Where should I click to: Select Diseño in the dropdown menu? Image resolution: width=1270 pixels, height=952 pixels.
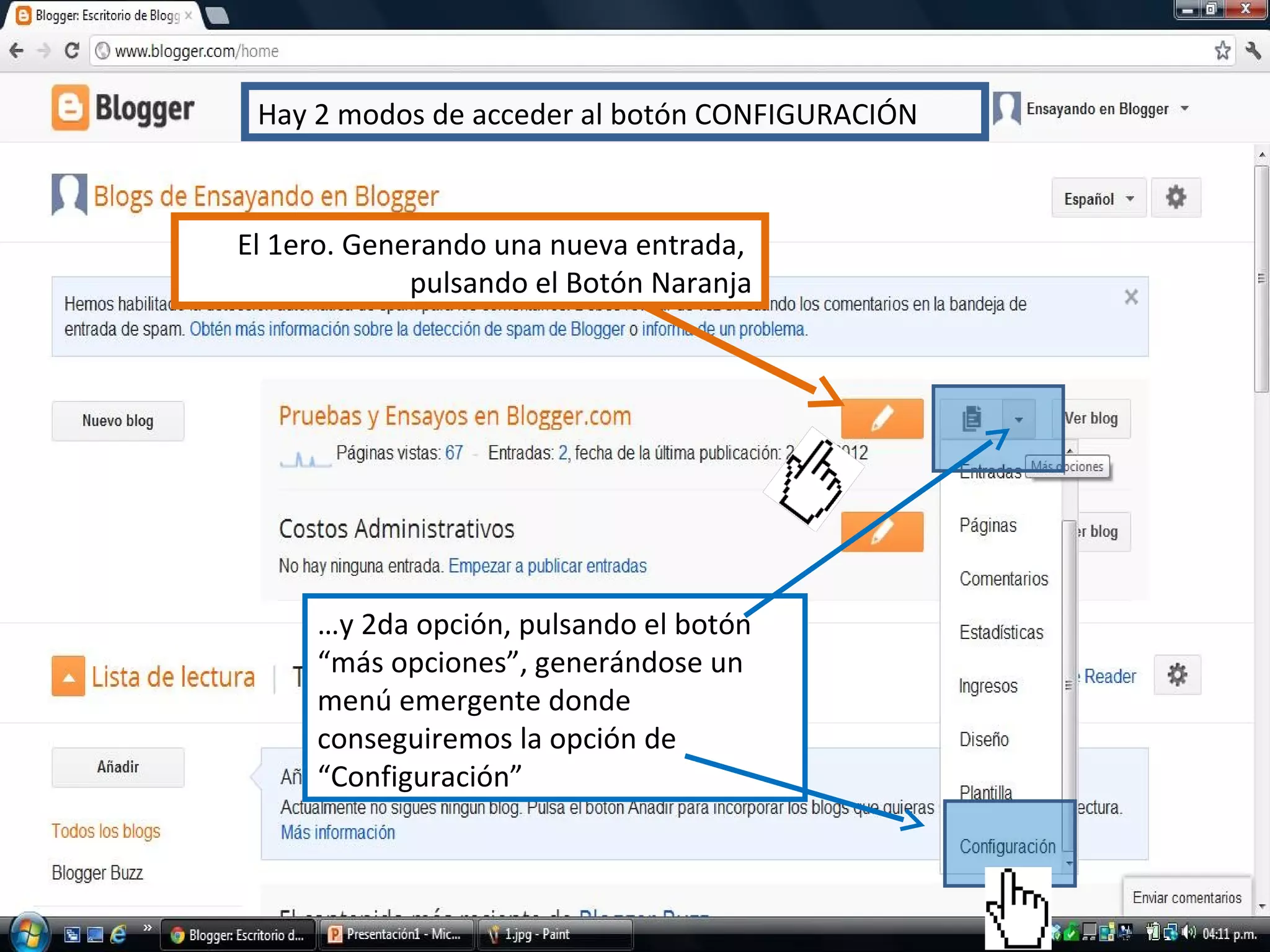(984, 739)
